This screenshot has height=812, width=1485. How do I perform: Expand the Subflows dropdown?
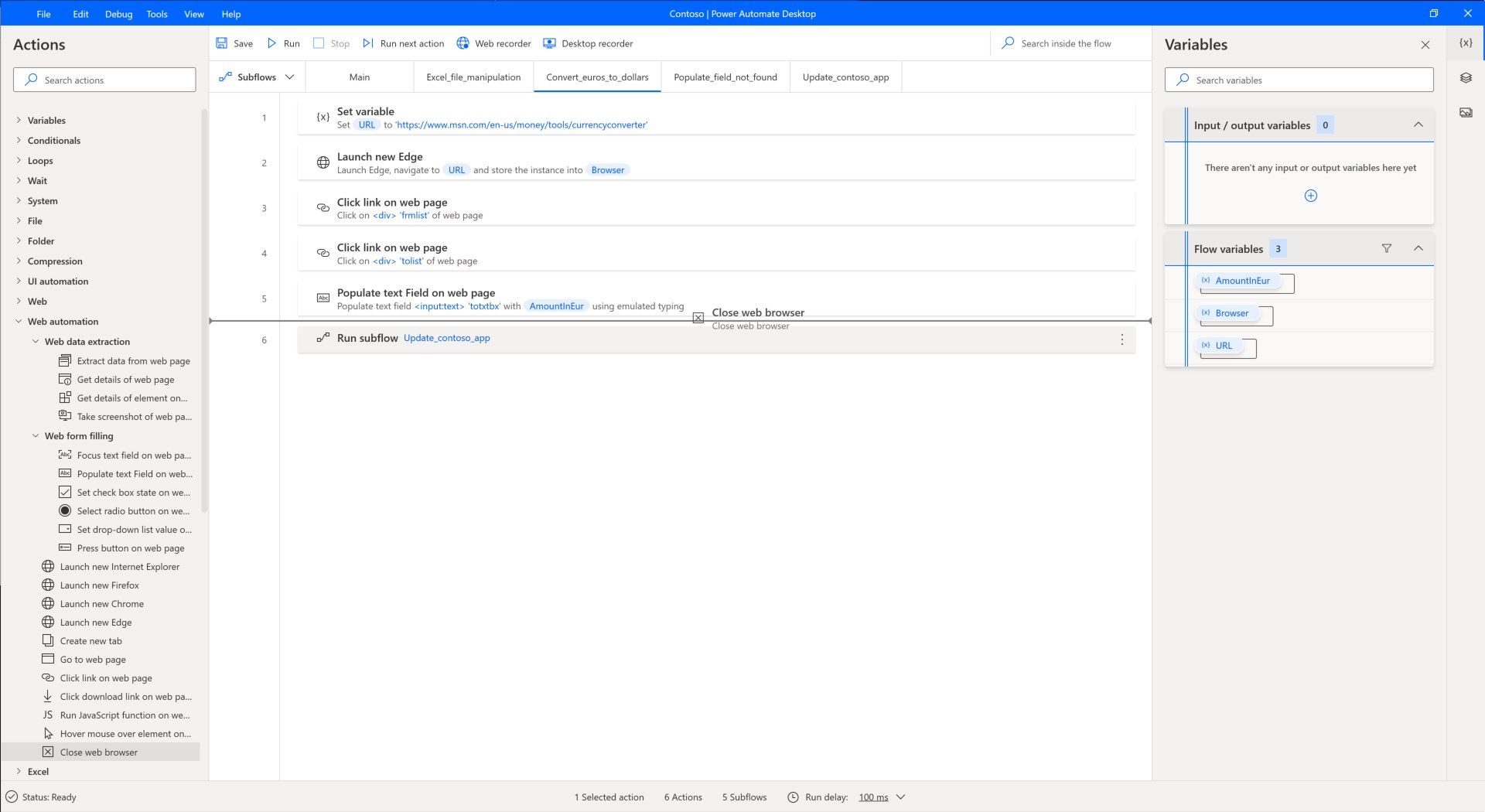point(290,77)
